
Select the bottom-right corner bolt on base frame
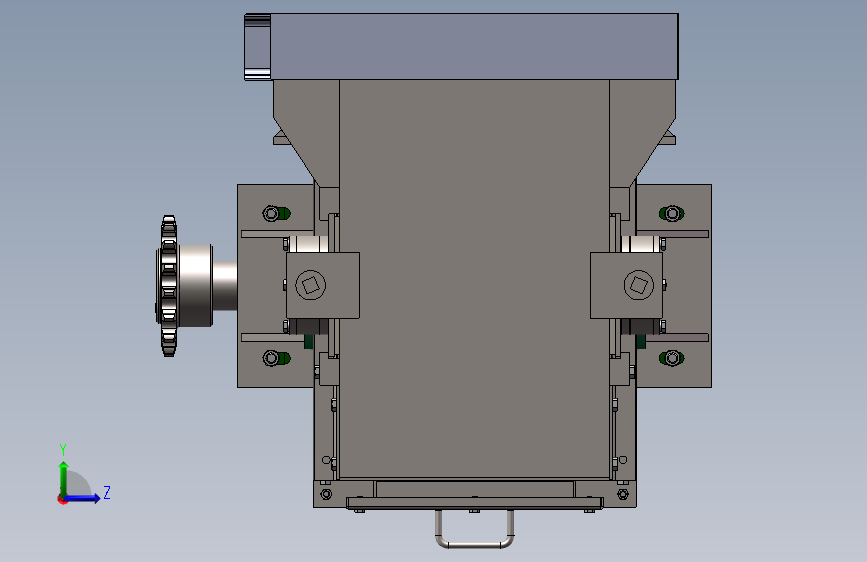tap(623, 494)
